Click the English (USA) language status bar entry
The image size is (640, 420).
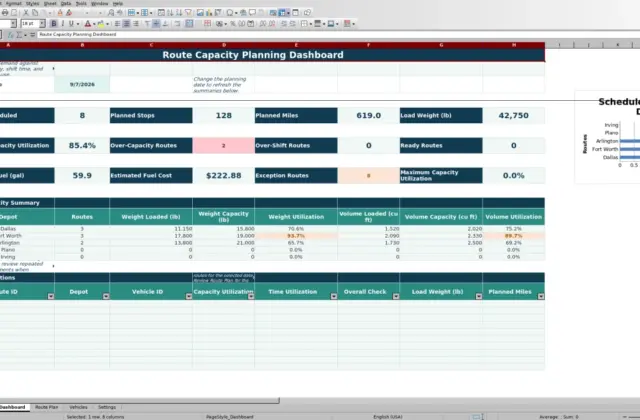pyautogui.click(x=388, y=417)
